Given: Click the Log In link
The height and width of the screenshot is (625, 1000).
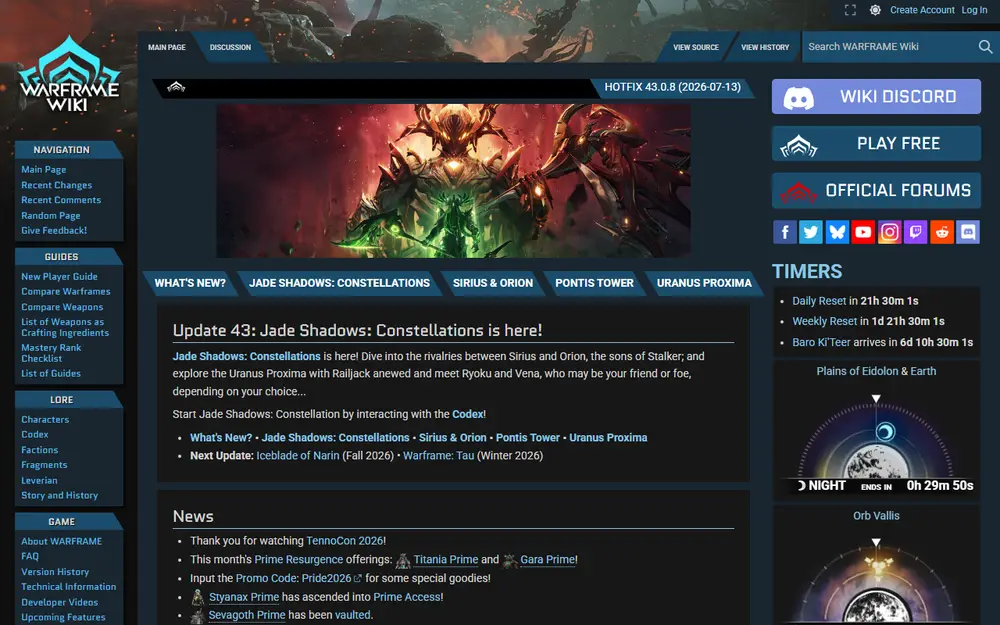Looking at the screenshot, I should pyautogui.click(x=974, y=10).
